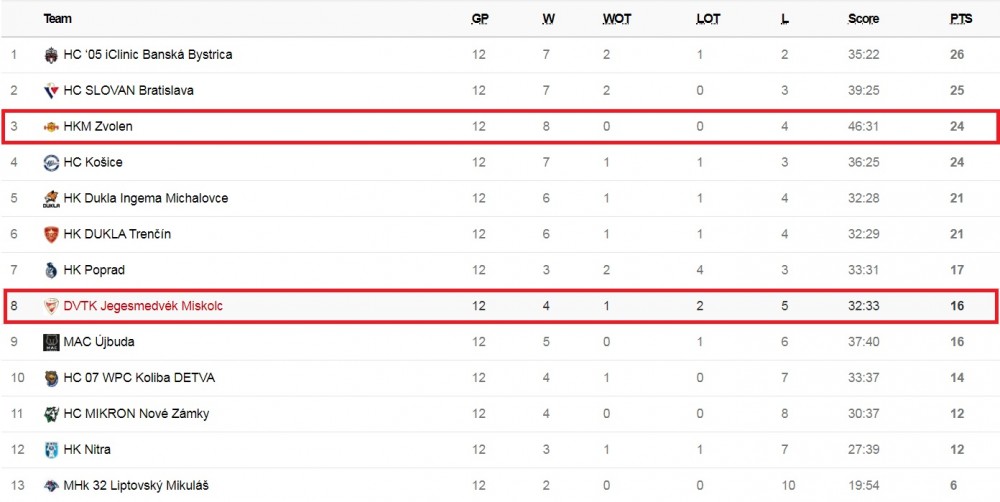Screen dimensions: 1000x502
Task: Click the HC SLOVAN Bratislava logo icon
Action: coord(51,91)
